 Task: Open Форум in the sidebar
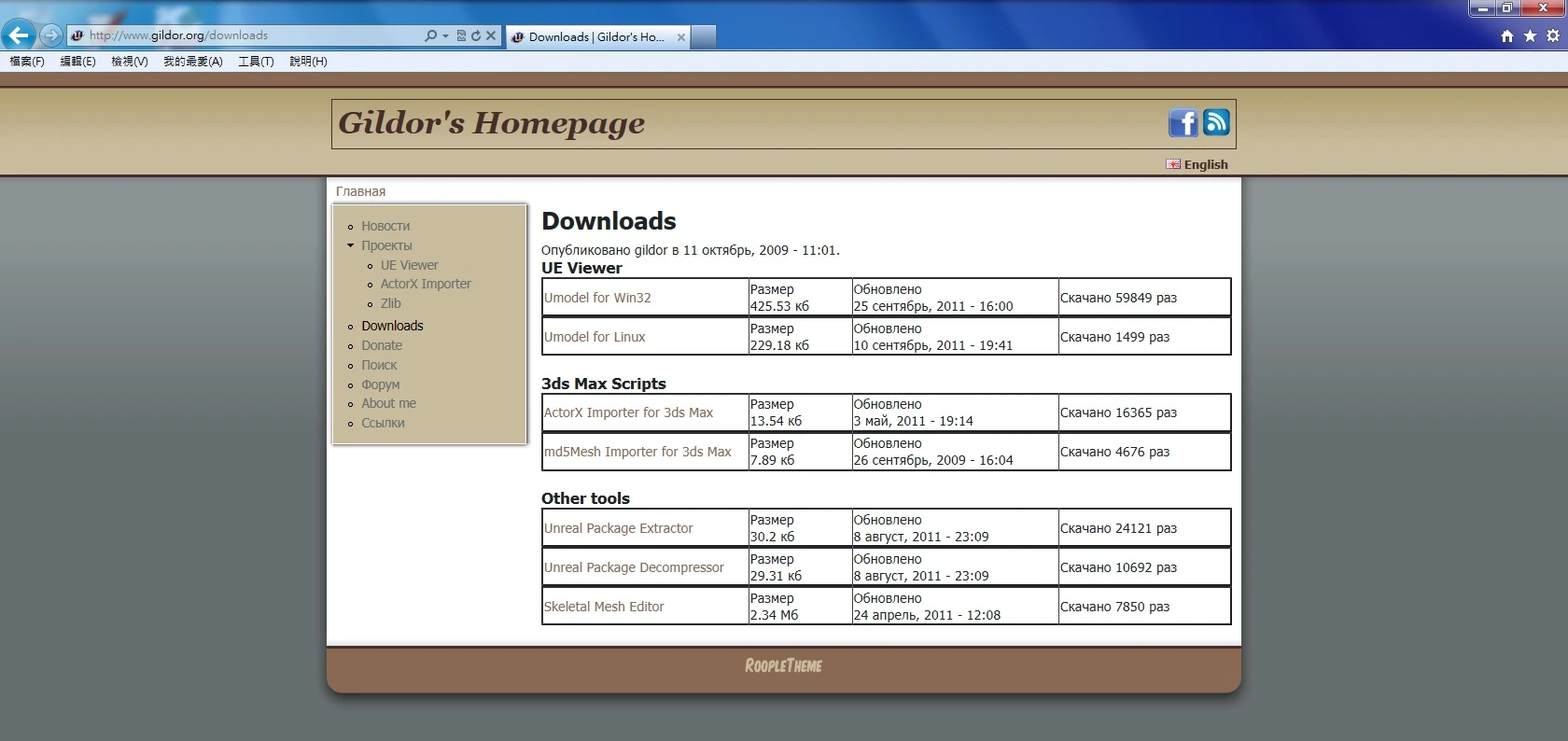tap(380, 384)
